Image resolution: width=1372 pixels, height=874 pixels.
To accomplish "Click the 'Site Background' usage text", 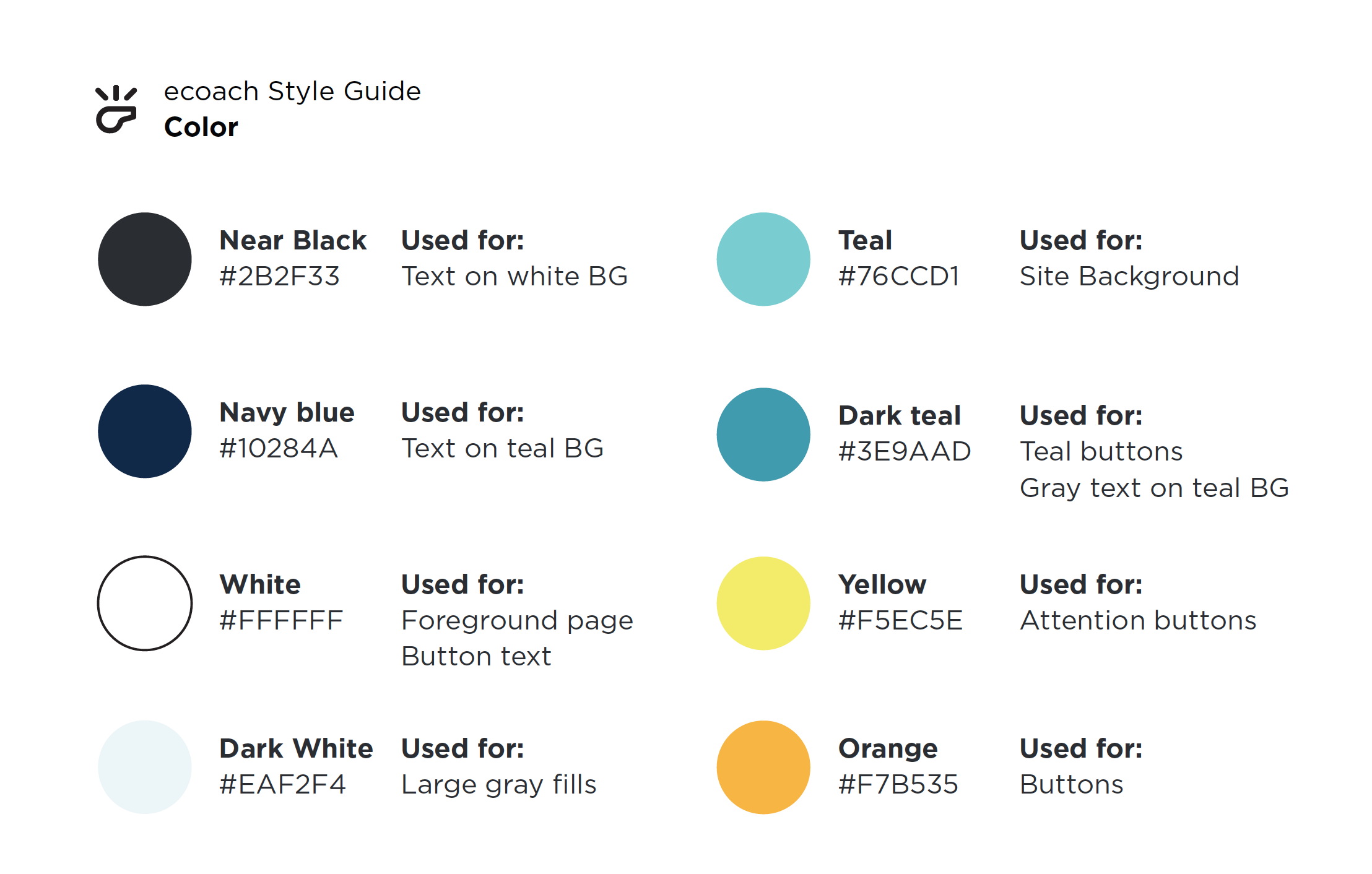I will click(1129, 276).
